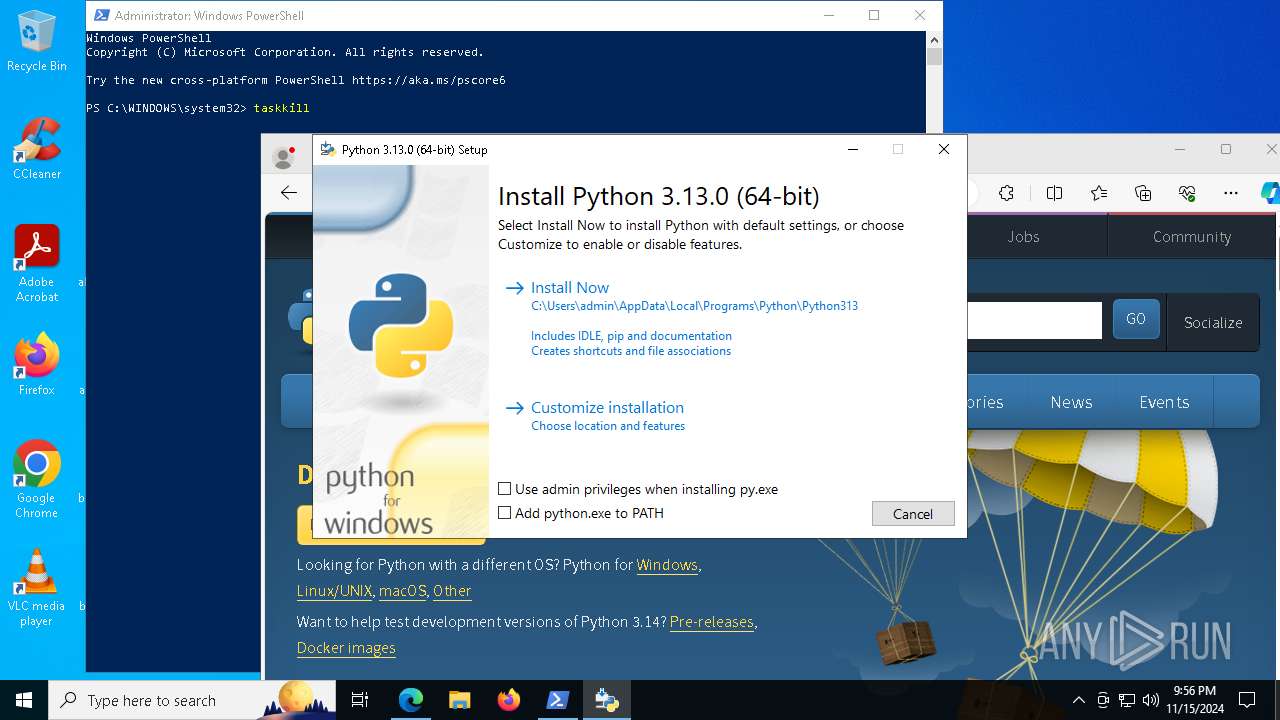The image size is (1280, 720).
Task: Enable Use admin privileges when installing py.exe
Action: point(505,489)
